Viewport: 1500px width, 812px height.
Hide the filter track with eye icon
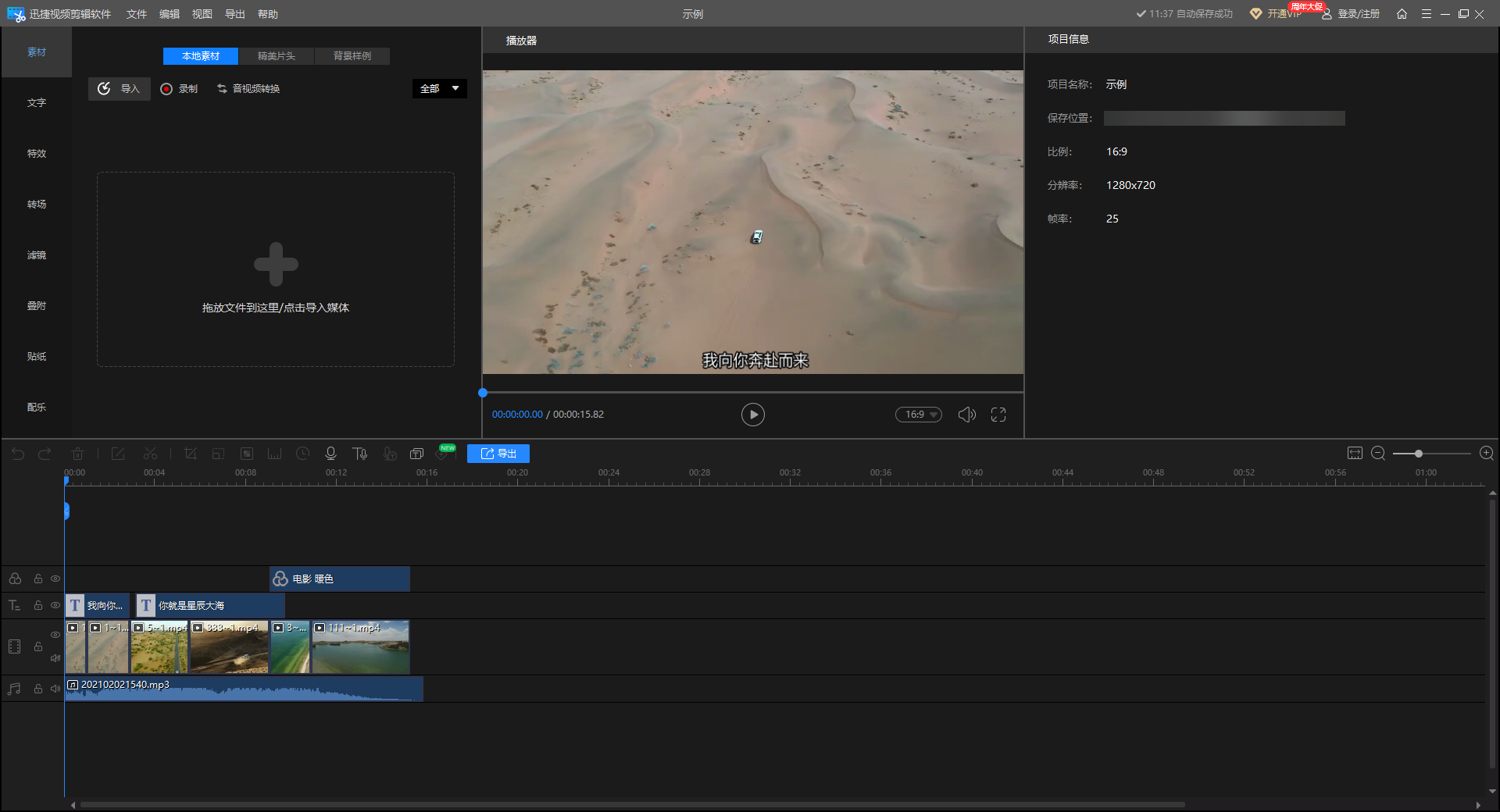click(55, 579)
